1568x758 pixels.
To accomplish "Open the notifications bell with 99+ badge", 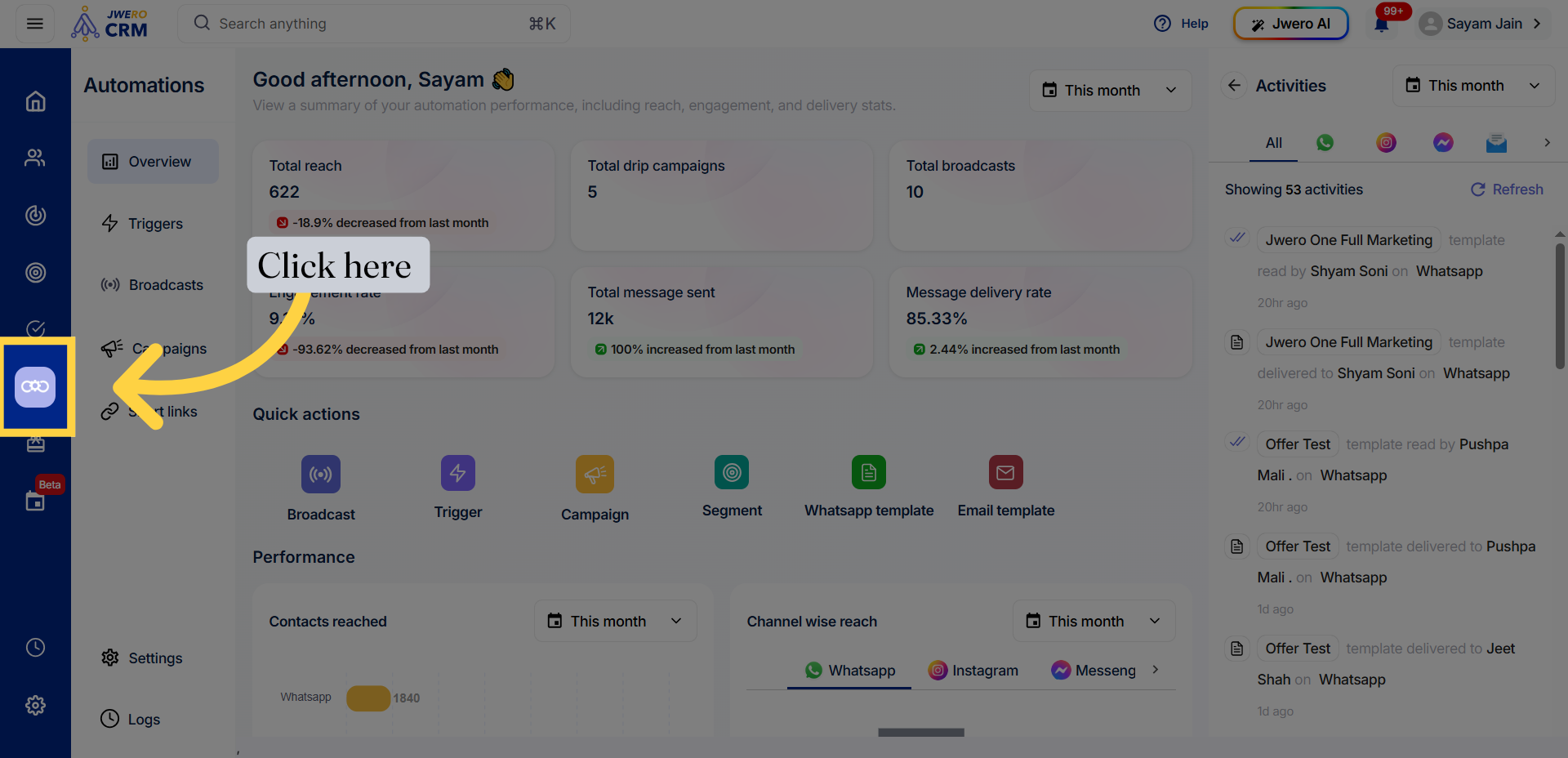I will tap(1381, 23).
